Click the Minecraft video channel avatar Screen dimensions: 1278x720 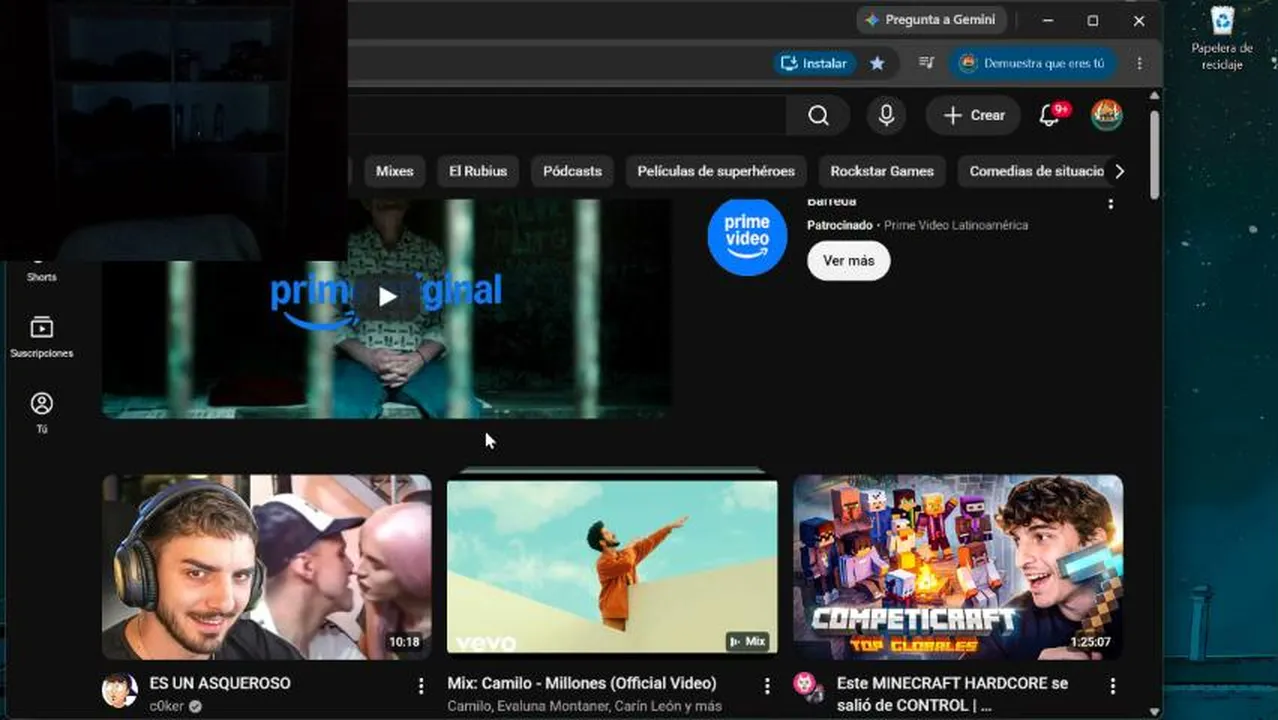coord(808,687)
